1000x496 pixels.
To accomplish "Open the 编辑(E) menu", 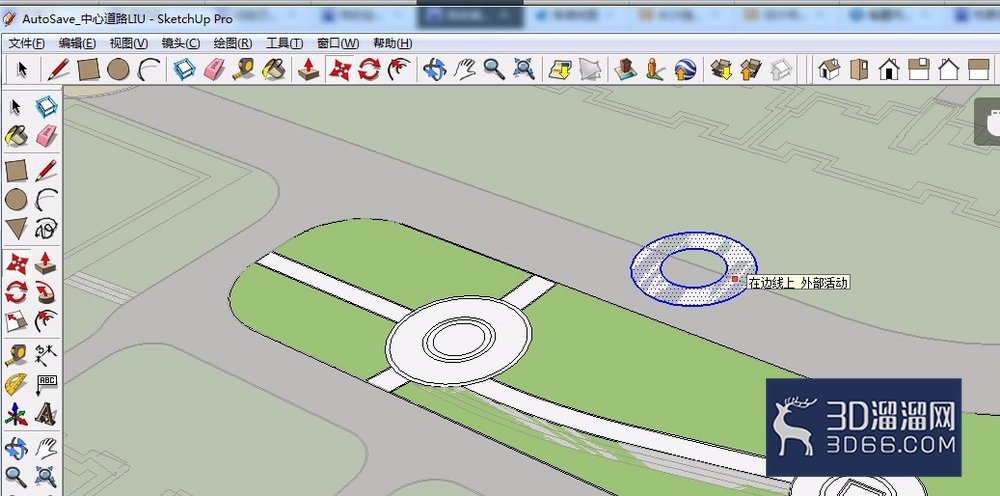I will pos(77,43).
